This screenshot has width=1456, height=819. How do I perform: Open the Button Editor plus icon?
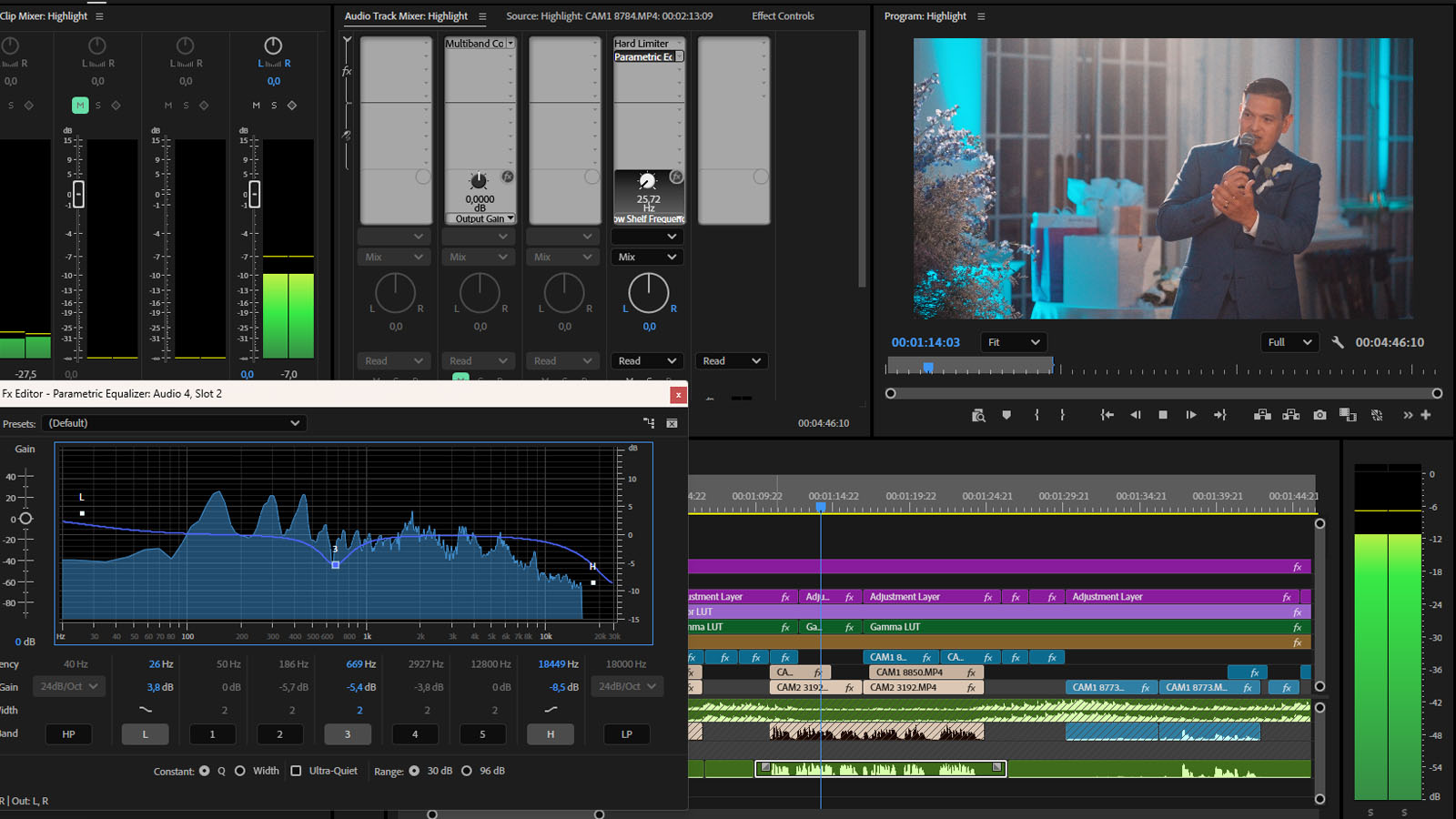[1426, 415]
